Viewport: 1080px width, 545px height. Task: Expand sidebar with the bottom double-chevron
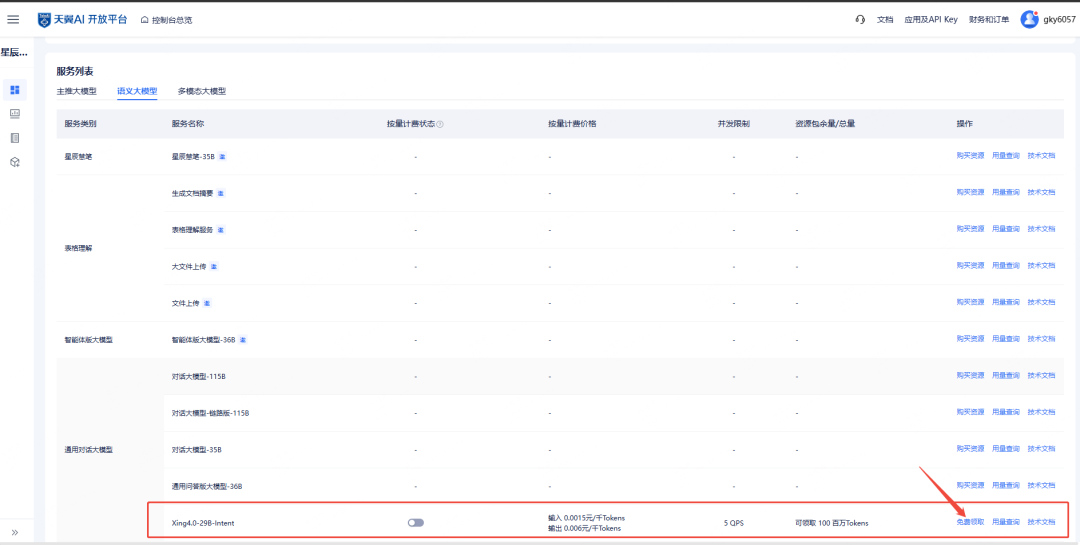coord(15,533)
